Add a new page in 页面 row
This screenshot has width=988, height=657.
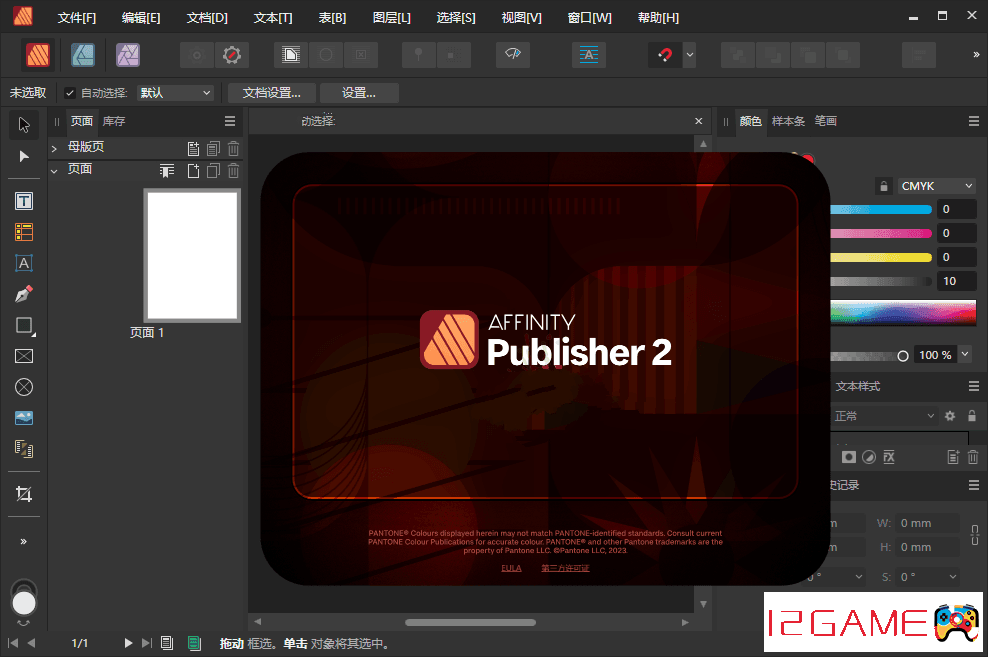tap(193, 171)
